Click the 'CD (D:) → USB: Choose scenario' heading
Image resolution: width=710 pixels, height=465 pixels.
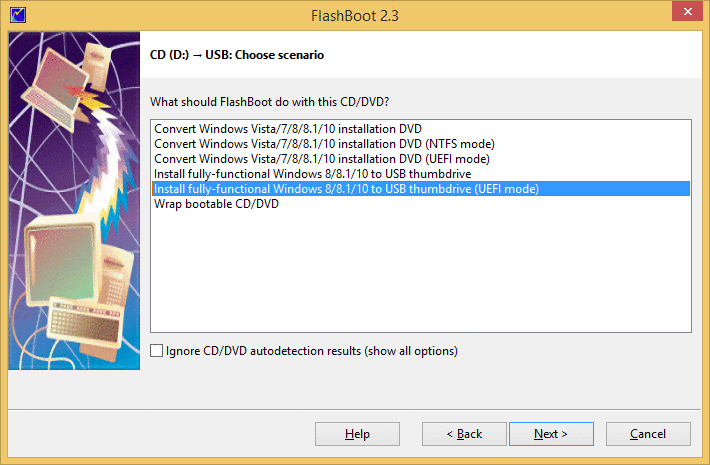[237, 55]
